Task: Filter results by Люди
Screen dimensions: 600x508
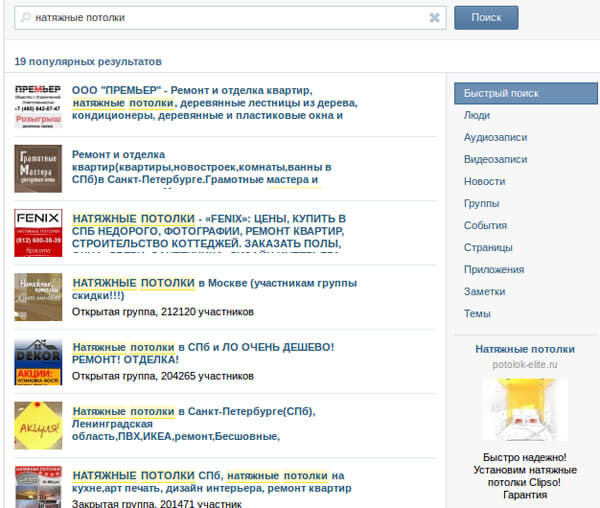Action: [477, 115]
